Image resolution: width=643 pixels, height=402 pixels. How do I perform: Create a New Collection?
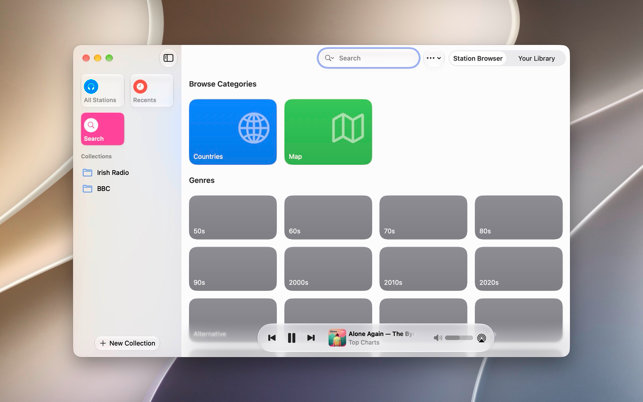(128, 343)
